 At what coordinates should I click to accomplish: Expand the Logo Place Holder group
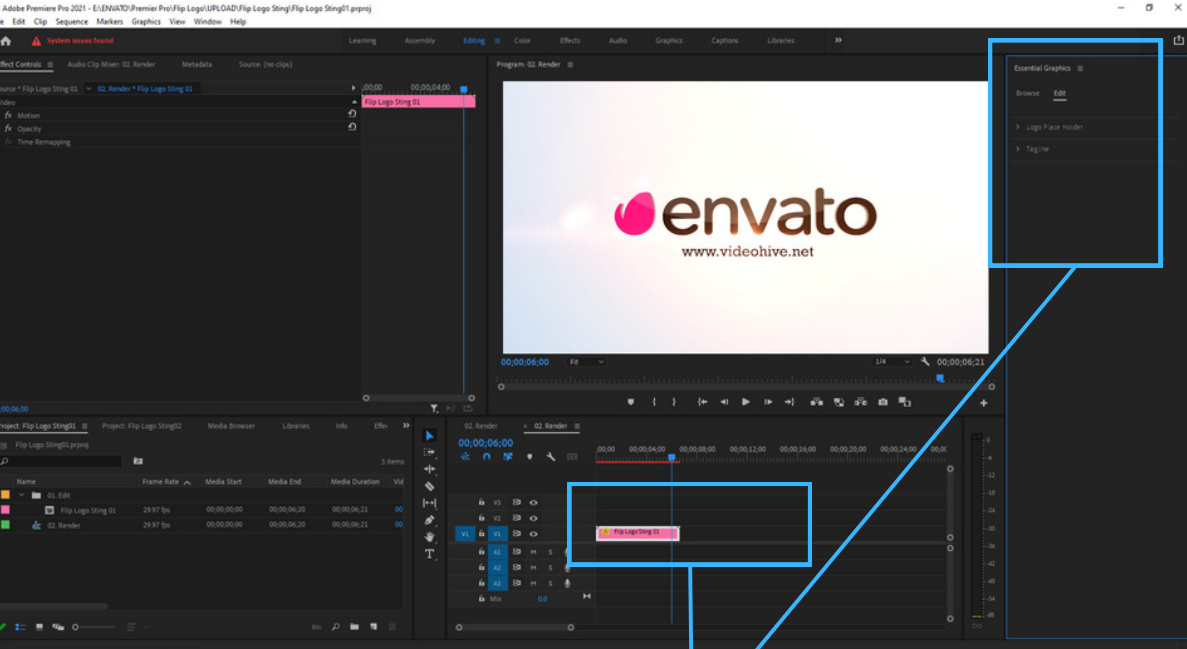[1018, 127]
